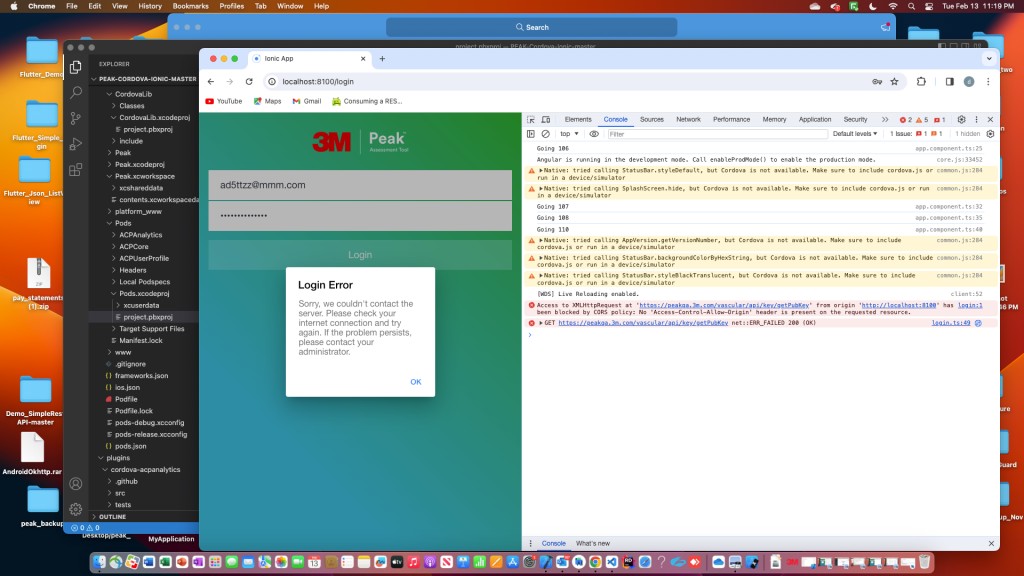Toggle the live expression eye icon
The image size is (1024, 576).
coord(594,134)
